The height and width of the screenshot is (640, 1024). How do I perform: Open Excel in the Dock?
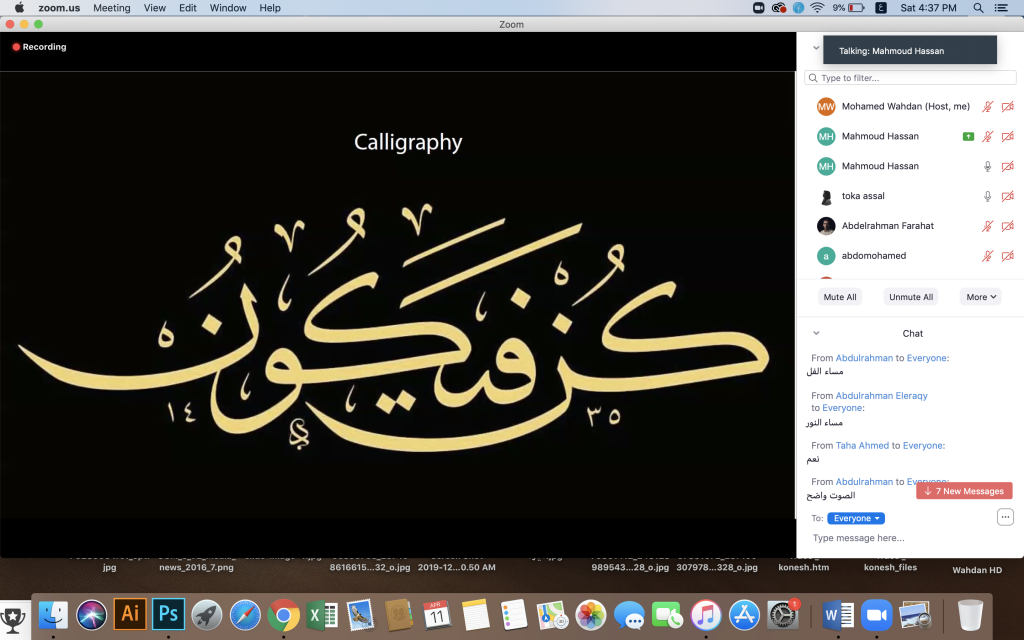[322, 615]
